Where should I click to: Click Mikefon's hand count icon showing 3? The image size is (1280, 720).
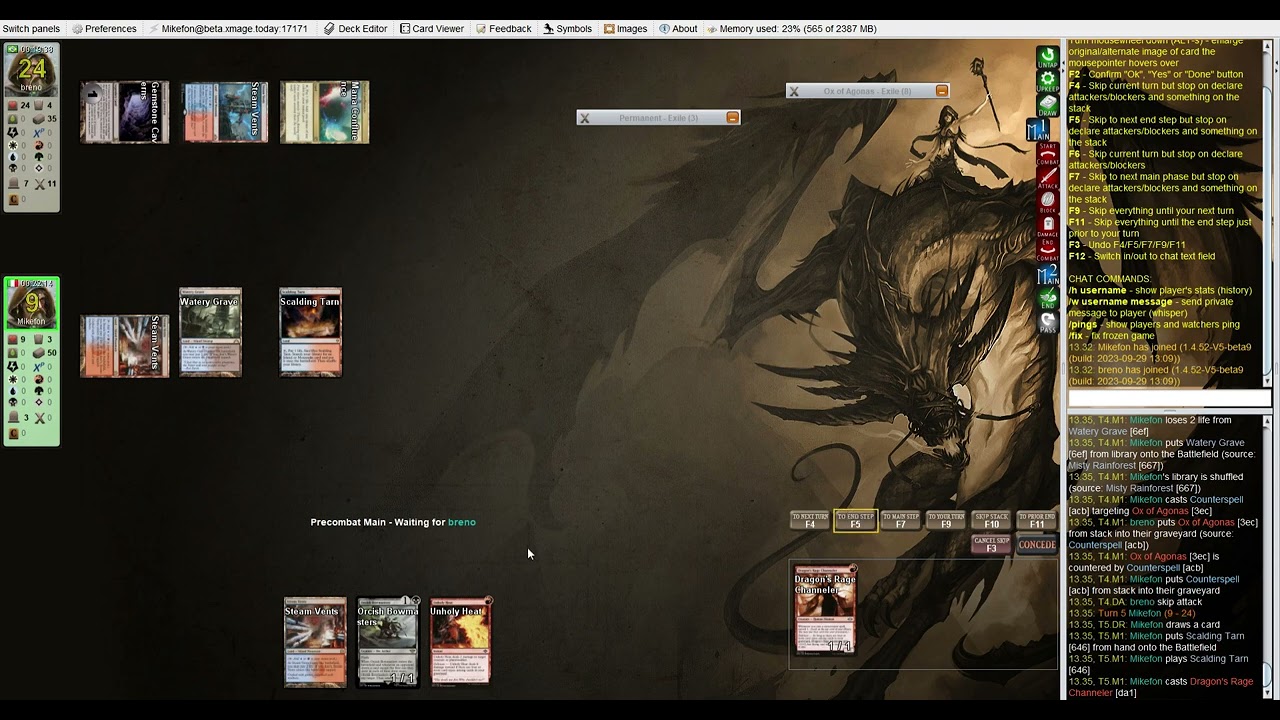tap(40, 339)
